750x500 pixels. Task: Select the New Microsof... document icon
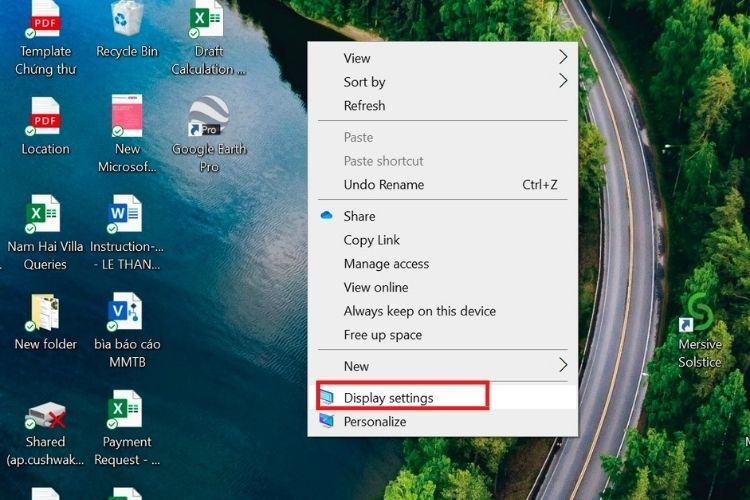127,116
